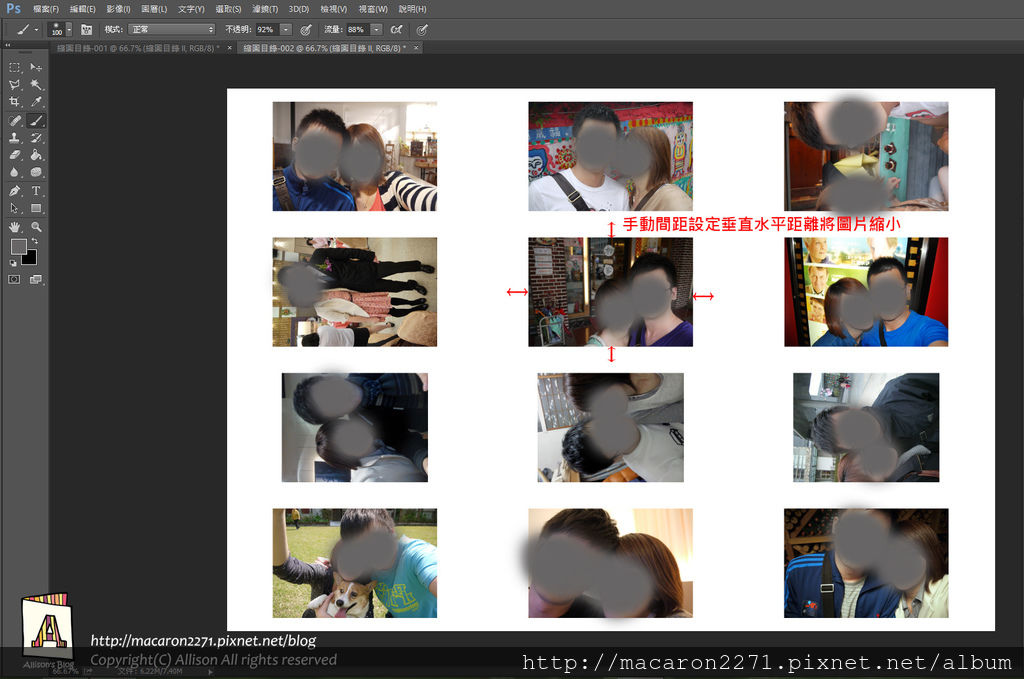This screenshot has width=1024, height=679.
Task: Open the 模式 正常 blend mode dropdown
Action: (x=172, y=29)
